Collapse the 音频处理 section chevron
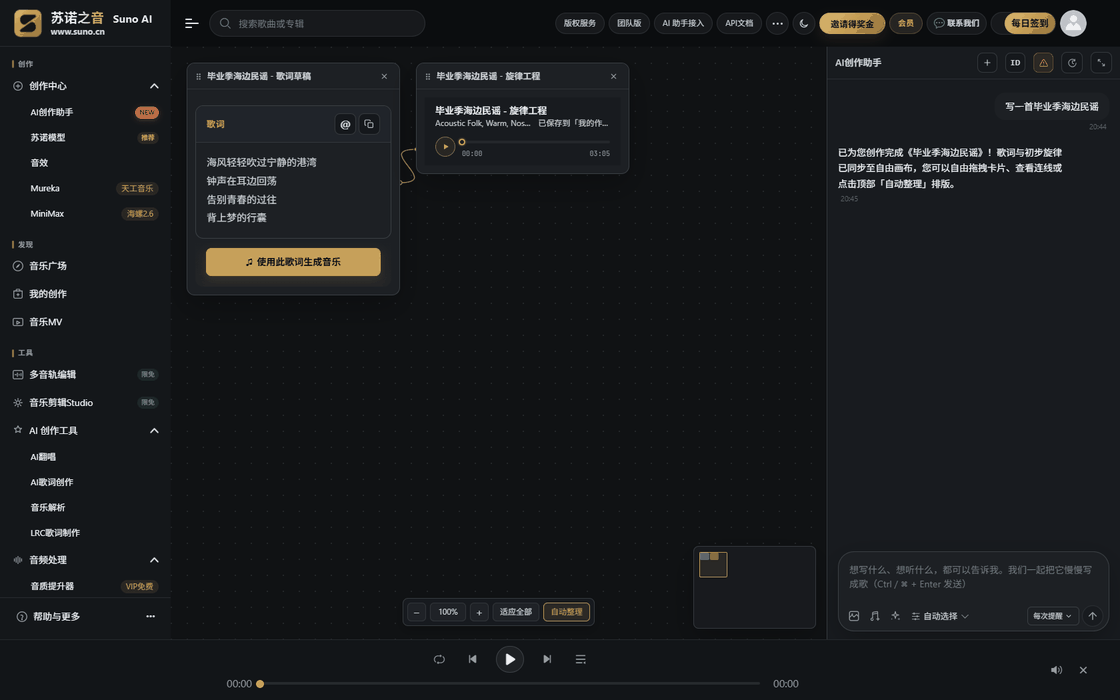This screenshot has width=1120, height=700. click(154, 560)
